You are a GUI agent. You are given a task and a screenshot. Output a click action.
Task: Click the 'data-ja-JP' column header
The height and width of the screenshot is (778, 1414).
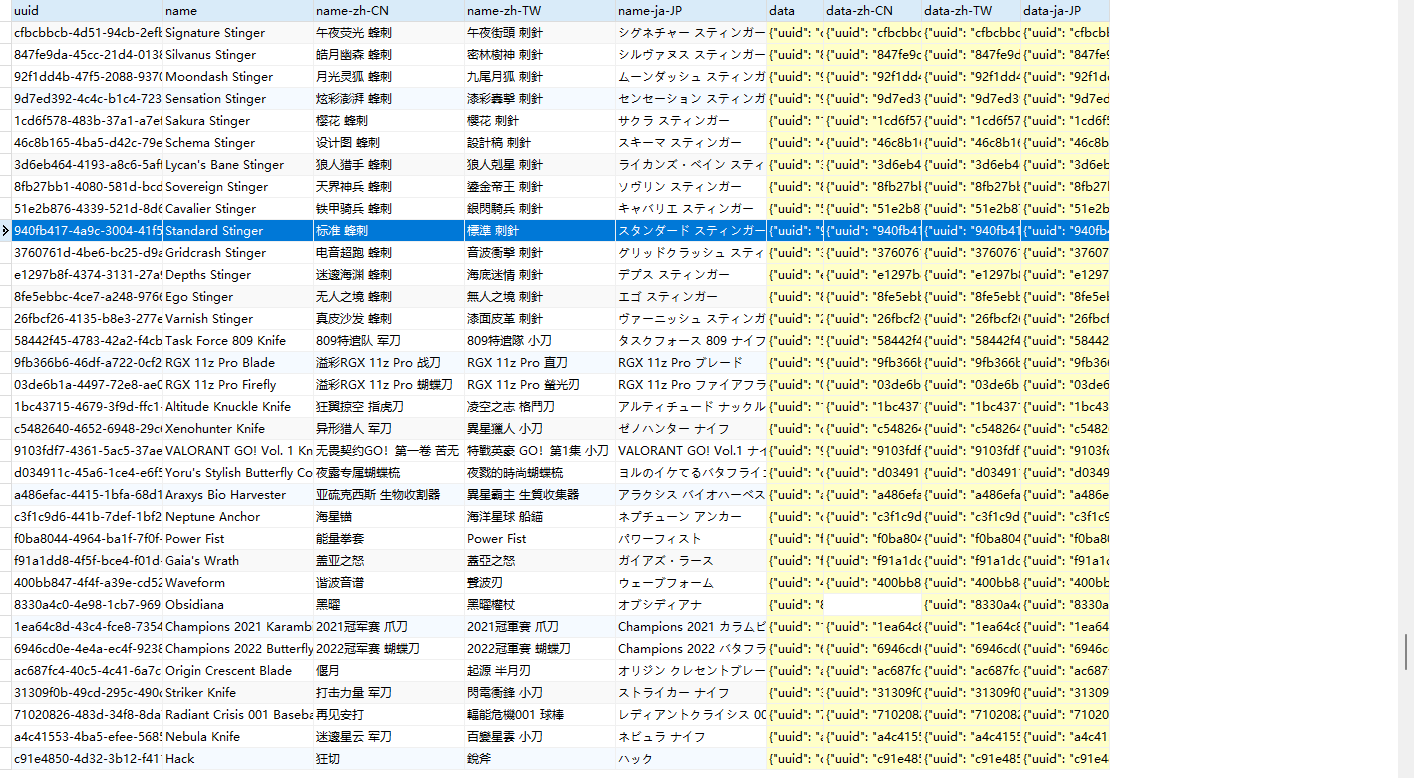(x=1064, y=11)
